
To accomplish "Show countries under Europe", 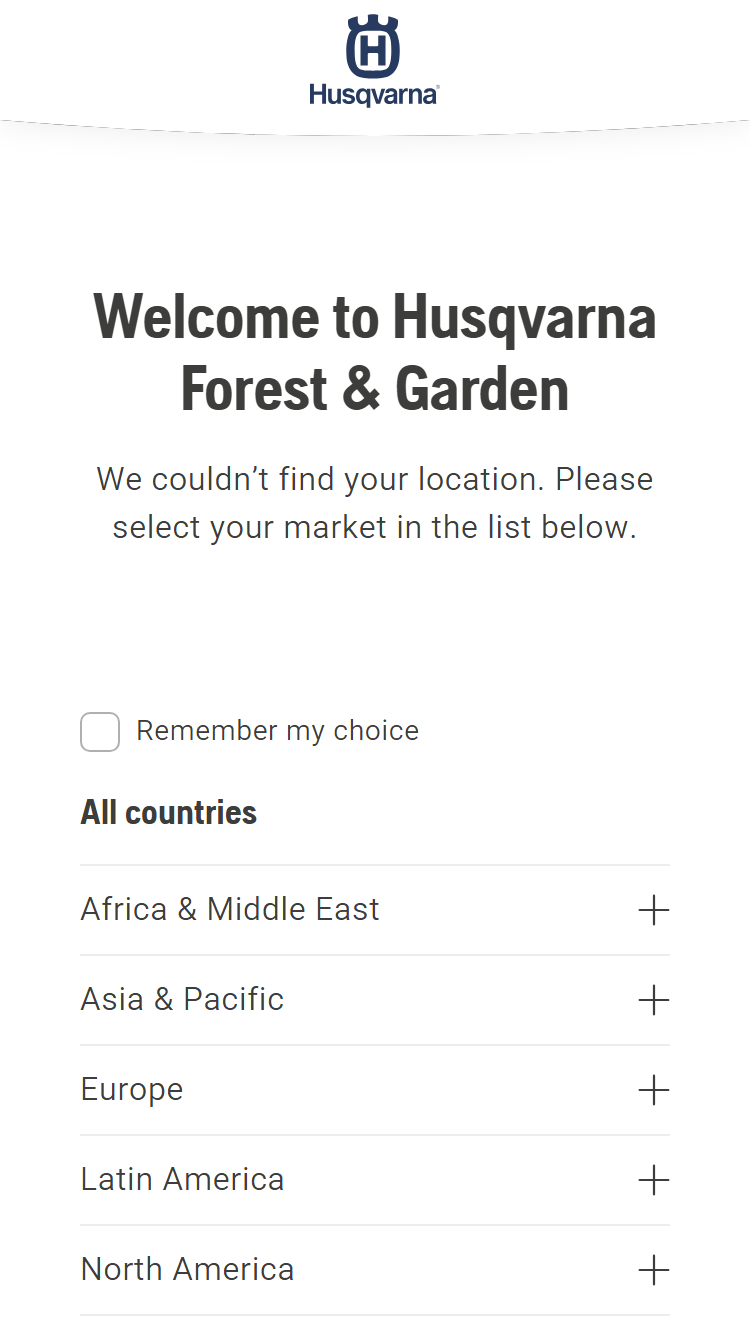I will click(375, 1090).
